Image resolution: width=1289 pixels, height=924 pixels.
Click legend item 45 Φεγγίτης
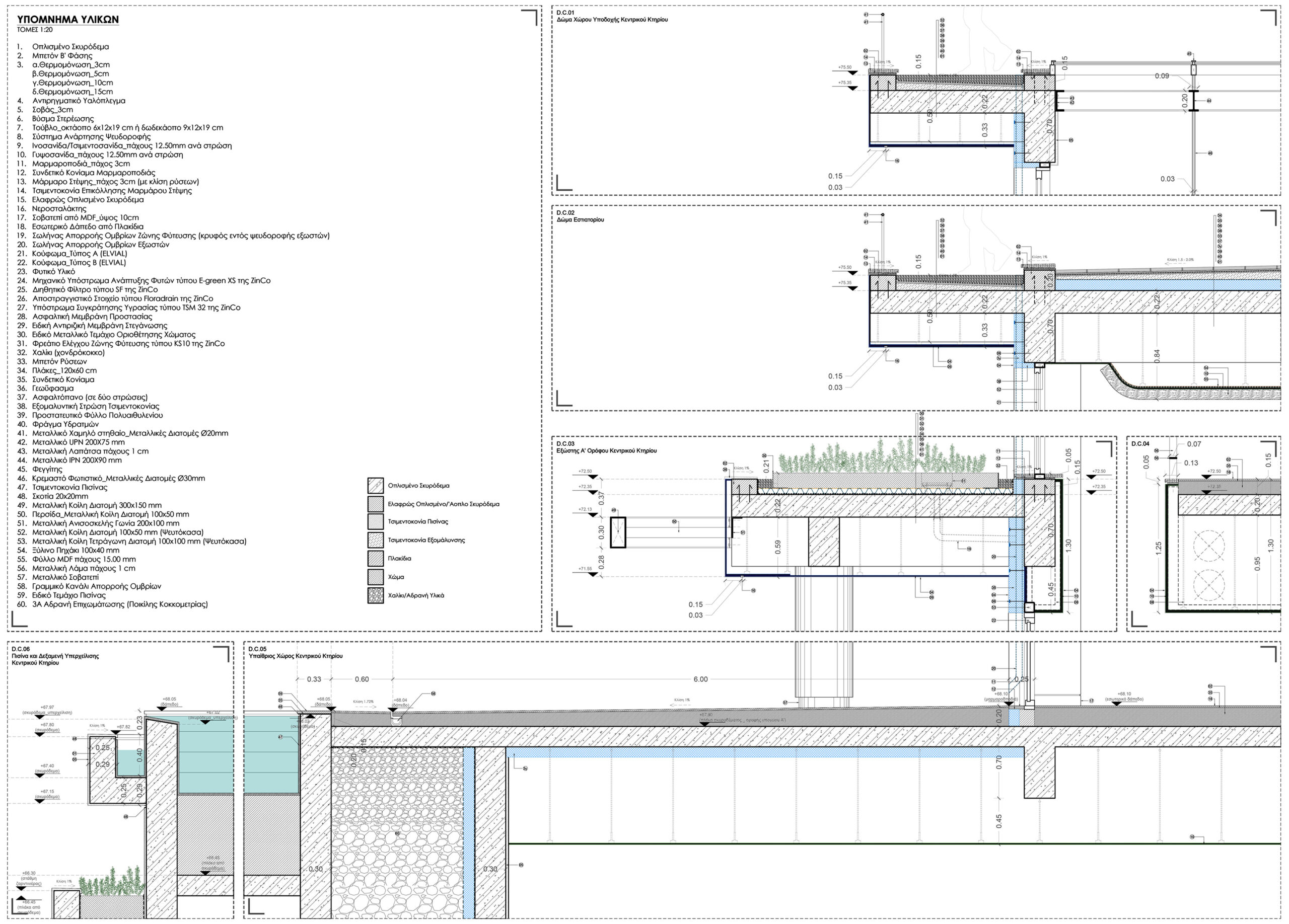pos(45,469)
